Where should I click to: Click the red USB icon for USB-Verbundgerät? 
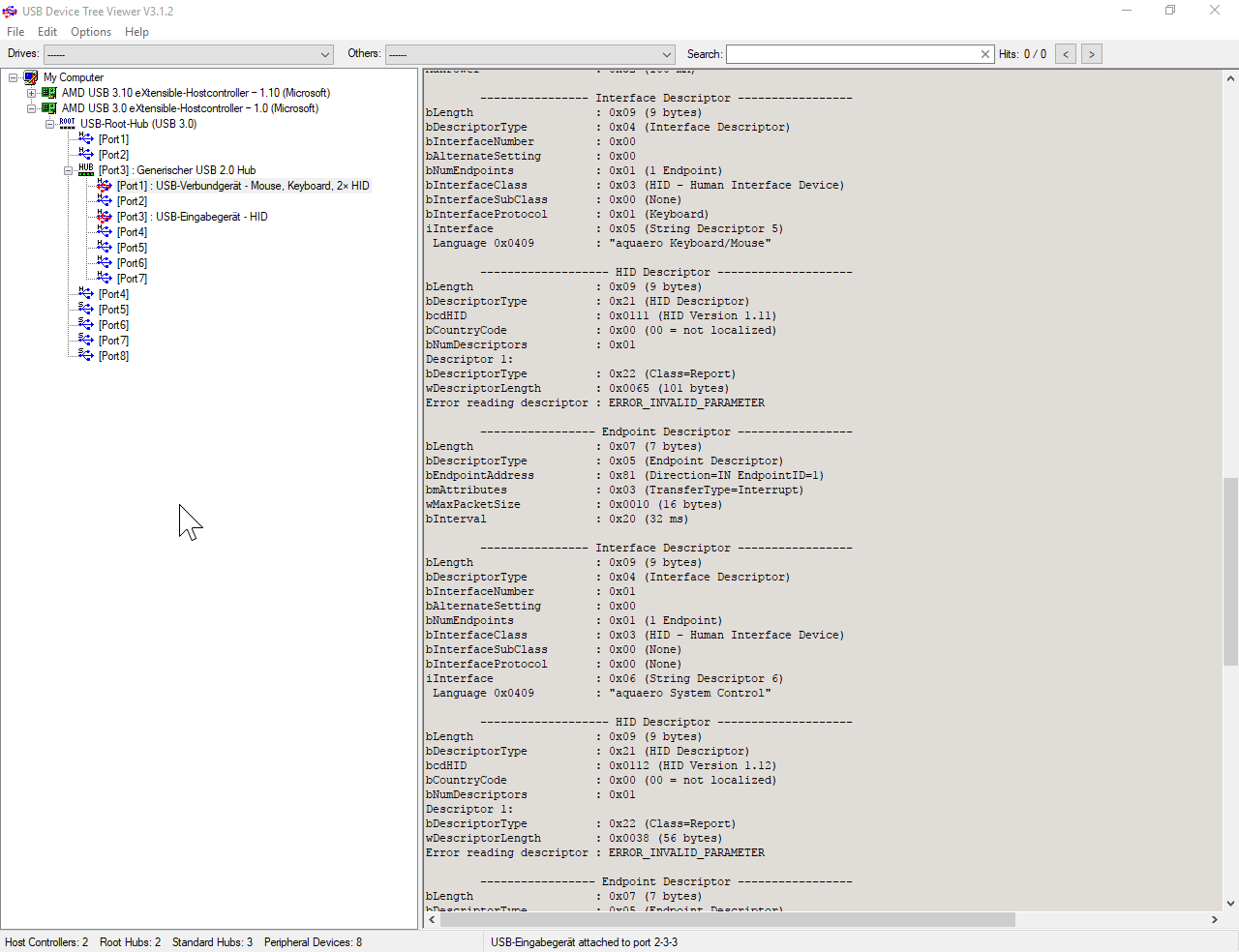tap(105, 186)
